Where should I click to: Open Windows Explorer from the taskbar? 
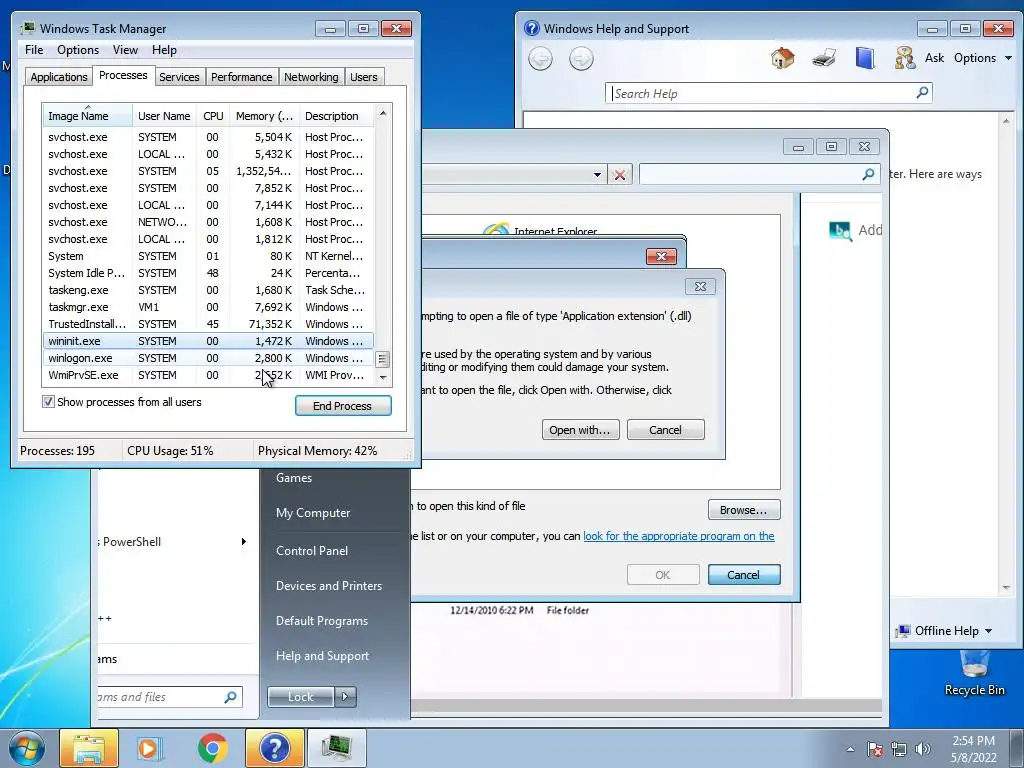click(89, 748)
